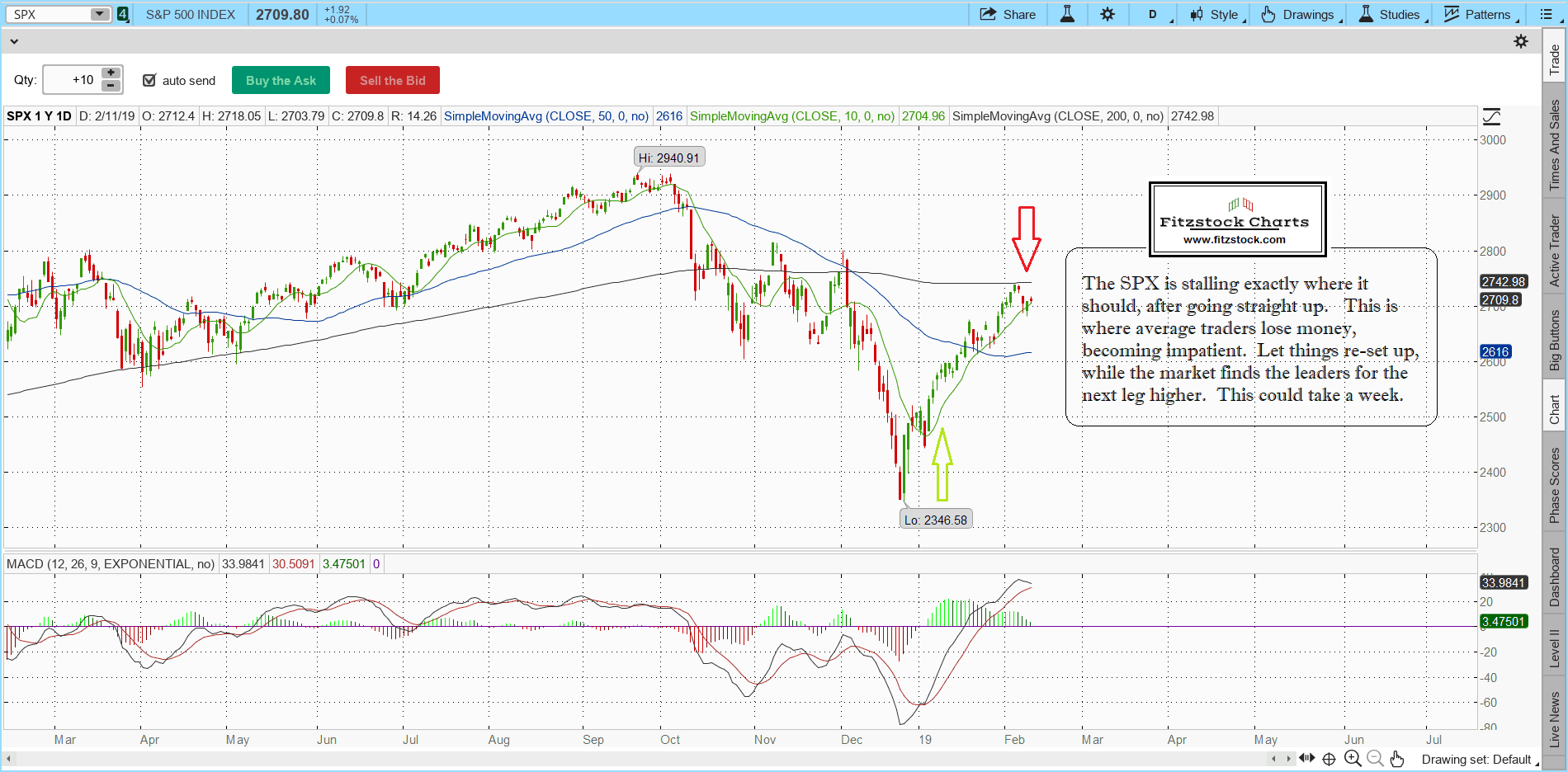Select the pan hand tool icon

(1396, 759)
